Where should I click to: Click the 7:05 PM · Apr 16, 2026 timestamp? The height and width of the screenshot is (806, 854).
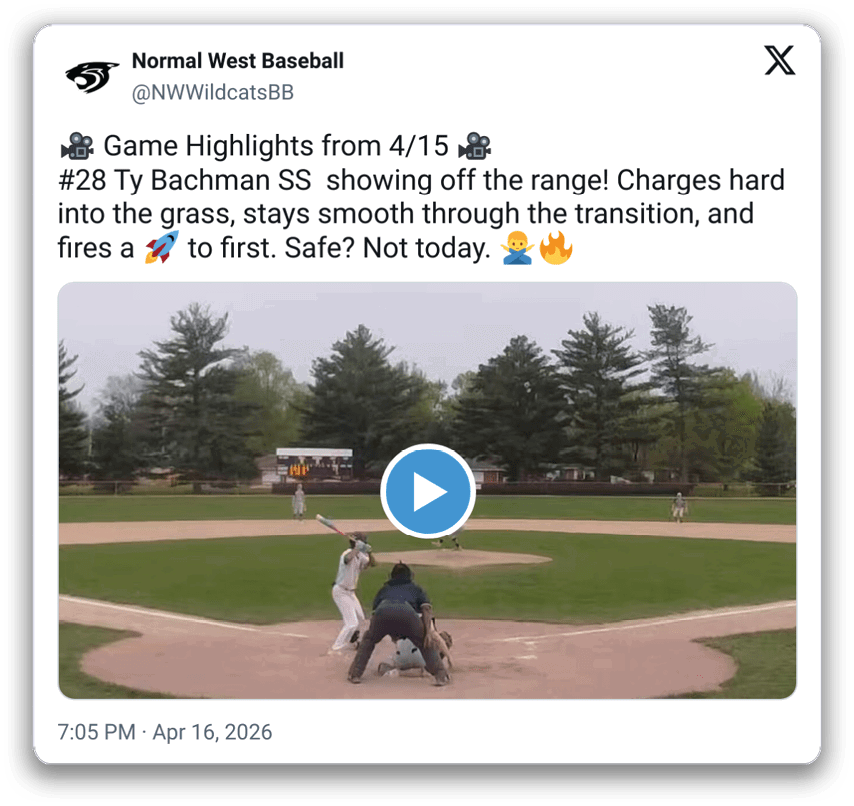[x=164, y=732]
